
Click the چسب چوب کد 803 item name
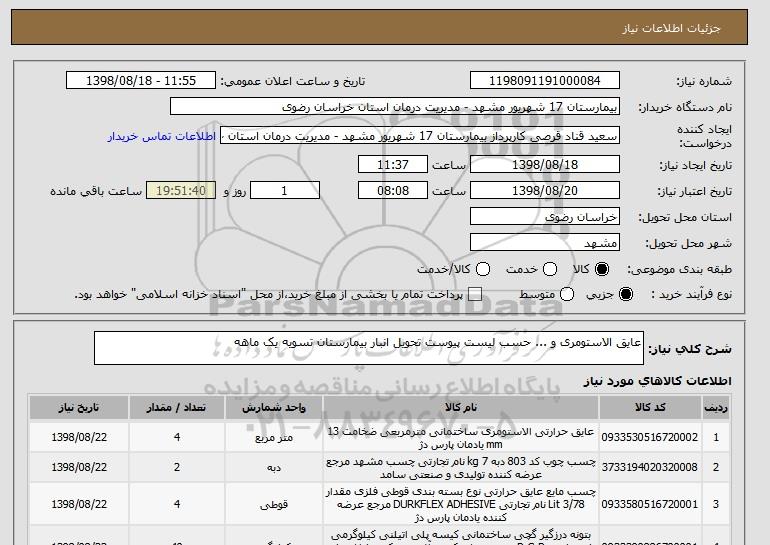461,468
